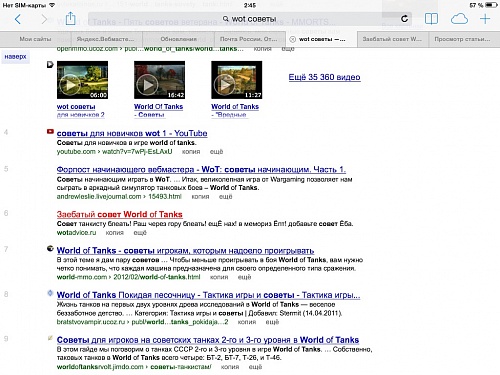Image resolution: width=500 pixels, height=375 pixels.
Task: Play the 06:00 video thumbnail
Action: [x=82, y=80]
